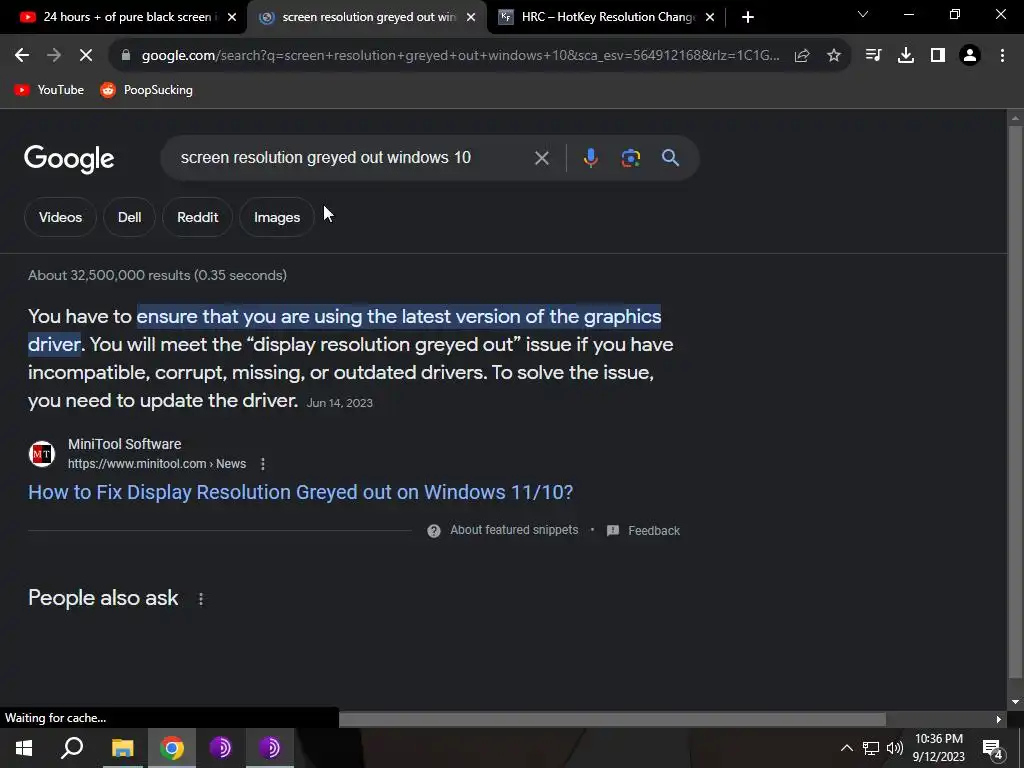Image resolution: width=1024 pixels, height=768 pixels.
Task: Search by image with Google Lens icon
Action: pos(630,158)
